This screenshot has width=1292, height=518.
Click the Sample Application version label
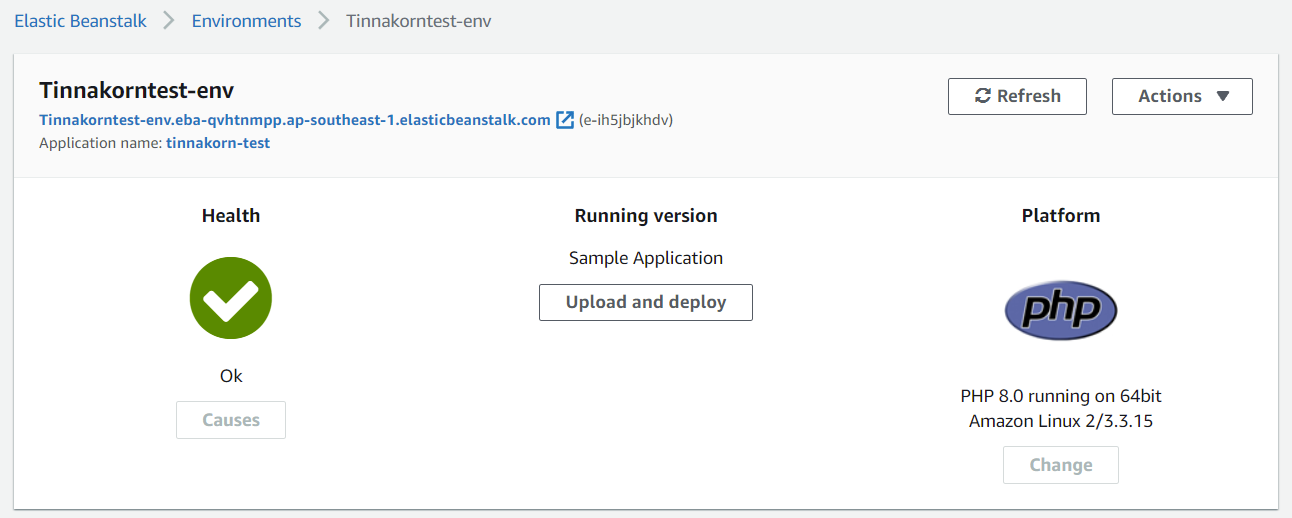(x=646, y=258)
